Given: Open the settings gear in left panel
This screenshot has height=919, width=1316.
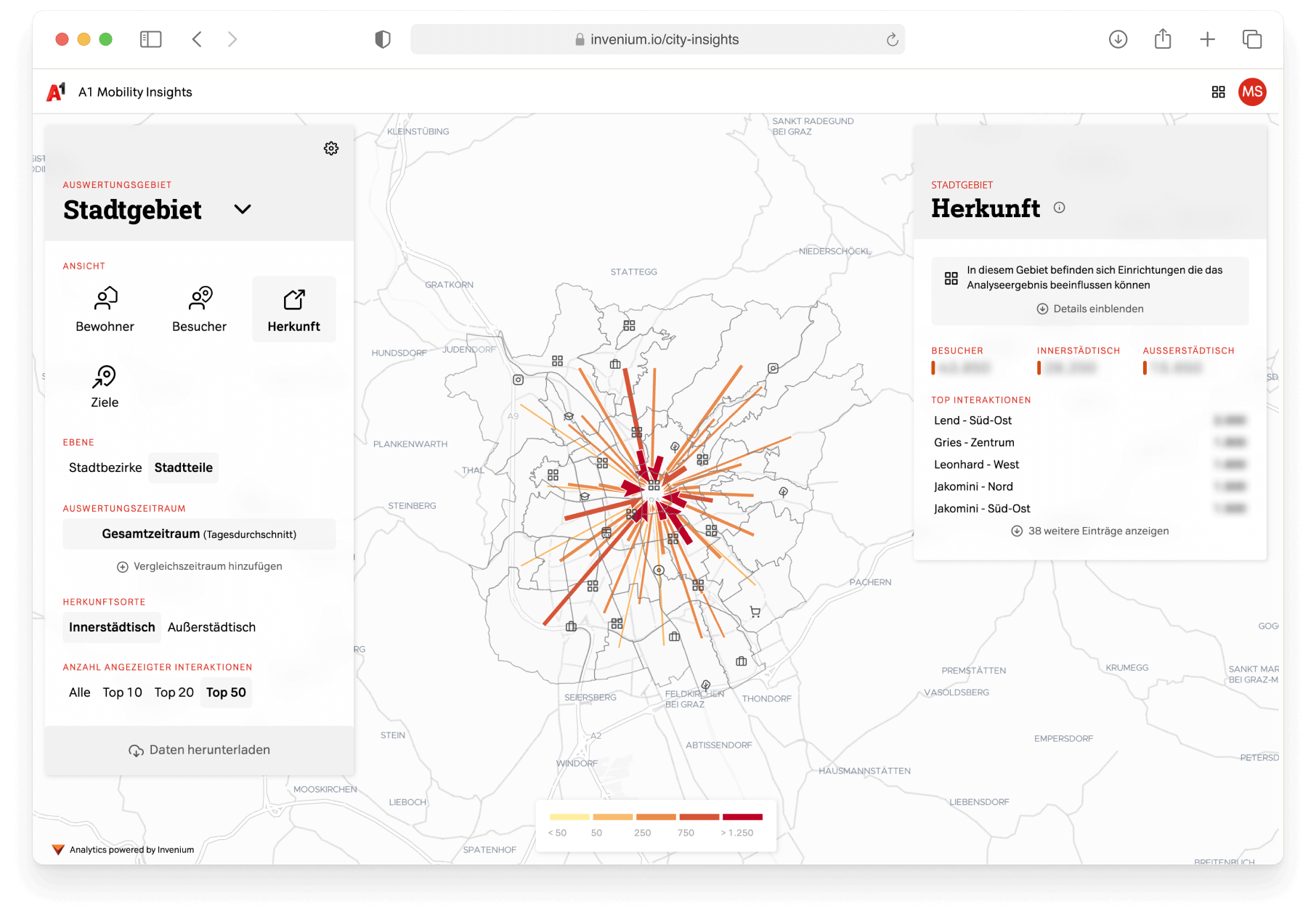Looking at the screenshot, I should tap(331, 148).
